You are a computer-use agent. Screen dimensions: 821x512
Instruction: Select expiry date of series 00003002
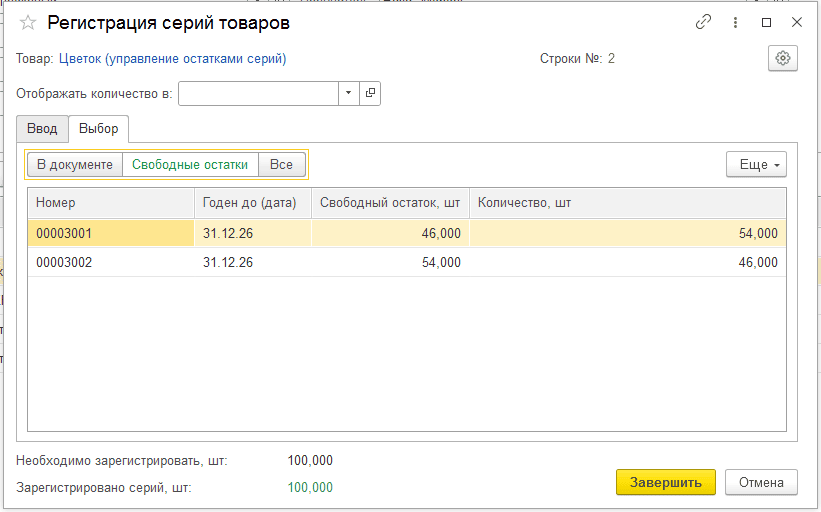point(253,262)
